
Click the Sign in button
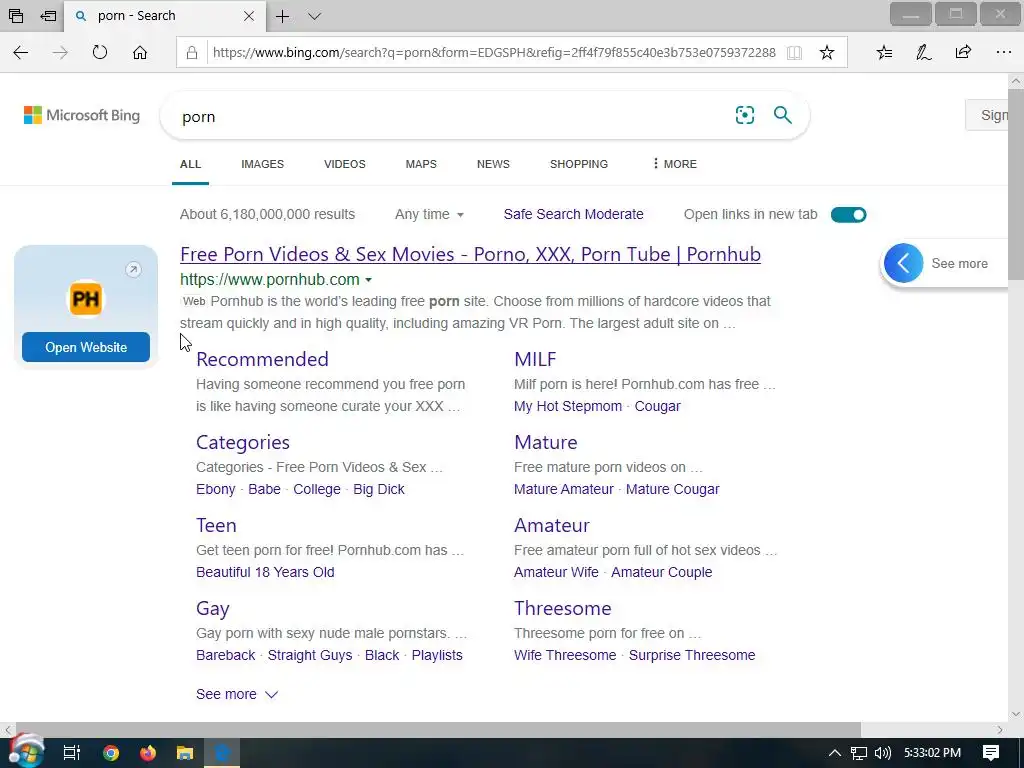click(x=987, y=116)
